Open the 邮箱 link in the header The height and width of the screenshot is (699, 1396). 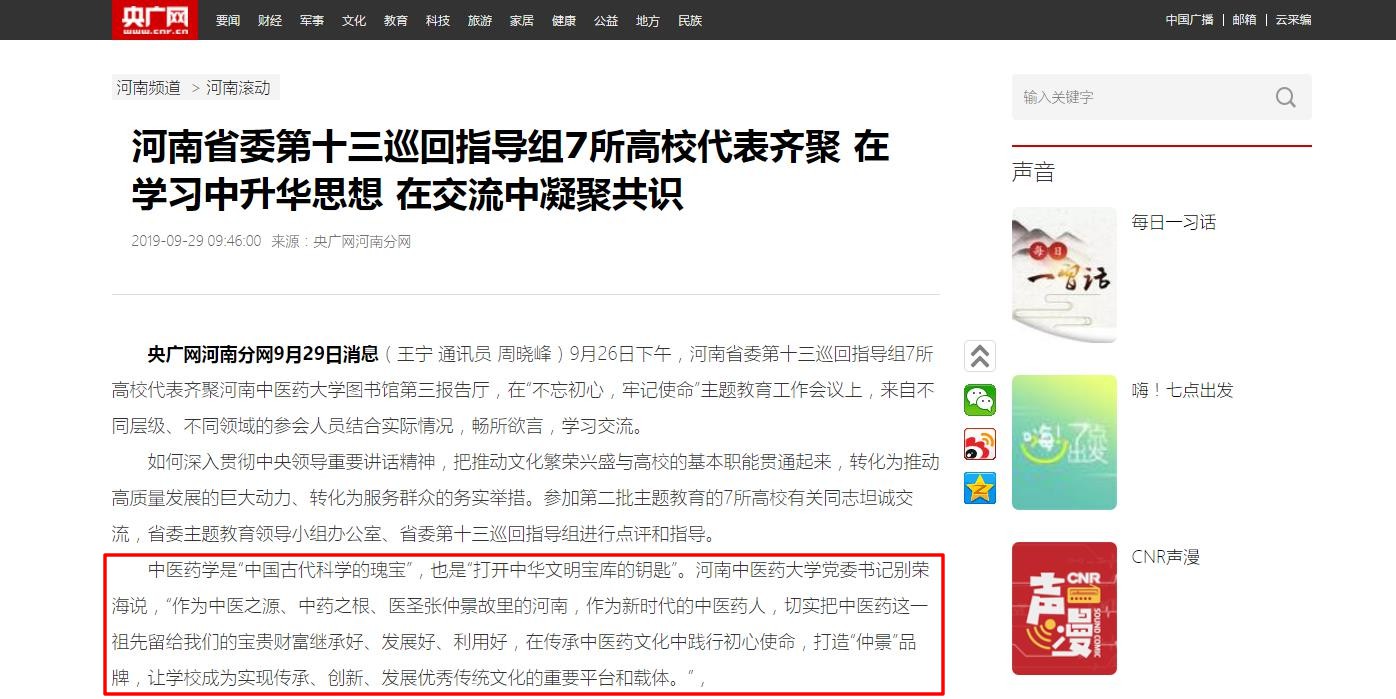[1244, 20]
